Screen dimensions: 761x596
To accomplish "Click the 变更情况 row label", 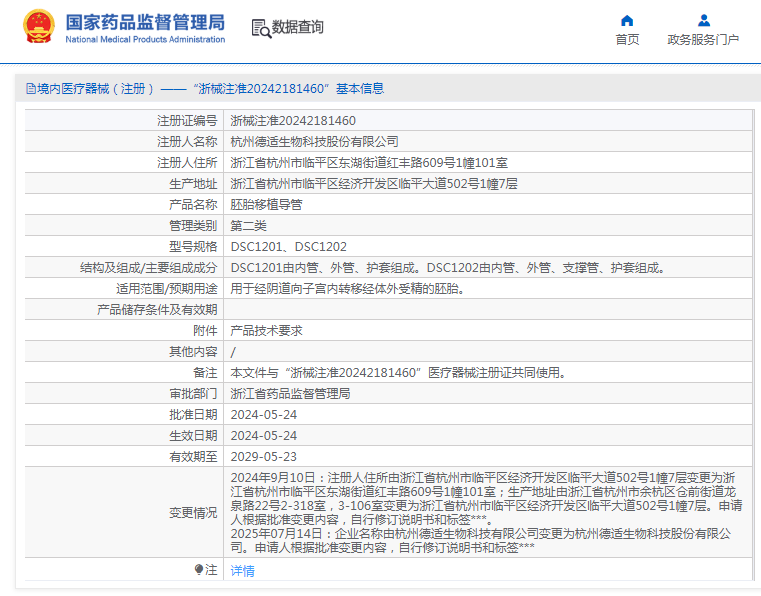I will pyautogui.click(x=193, y=513).
